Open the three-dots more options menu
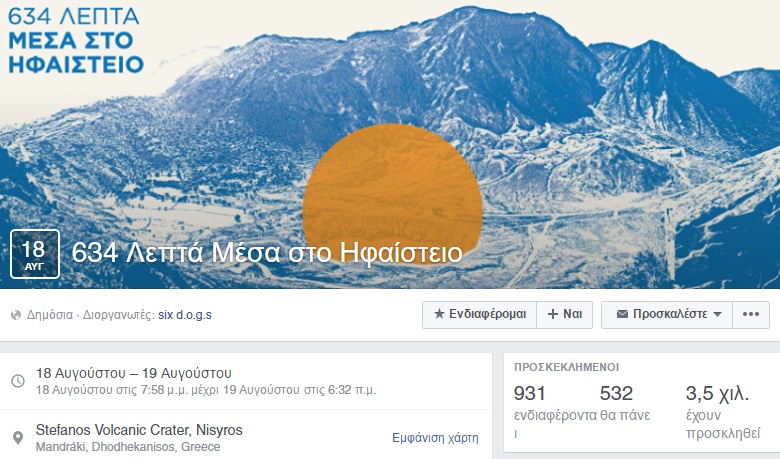This screenshot has height=459, width=780. [751, 314]
